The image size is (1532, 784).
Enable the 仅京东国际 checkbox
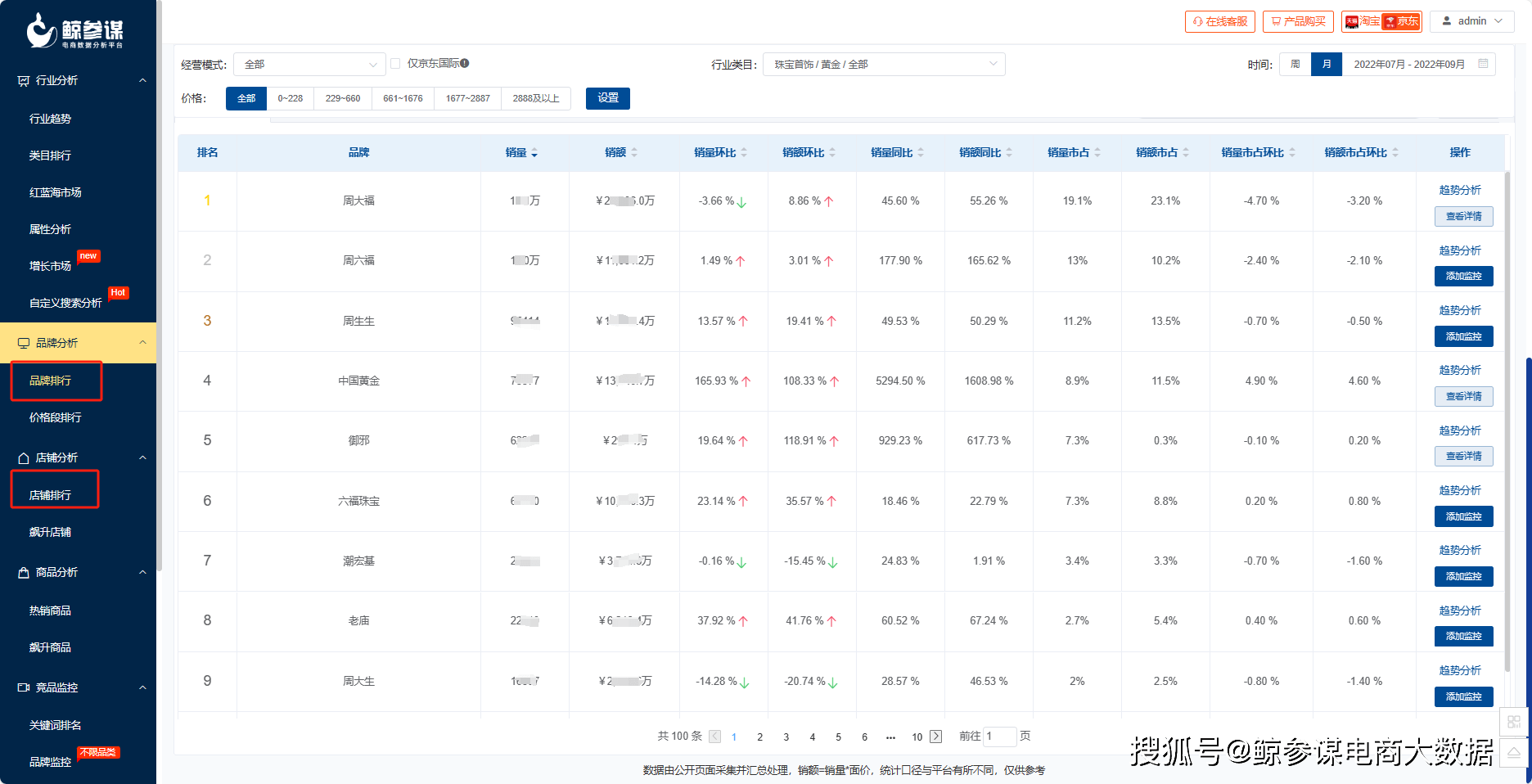point(396,63)
